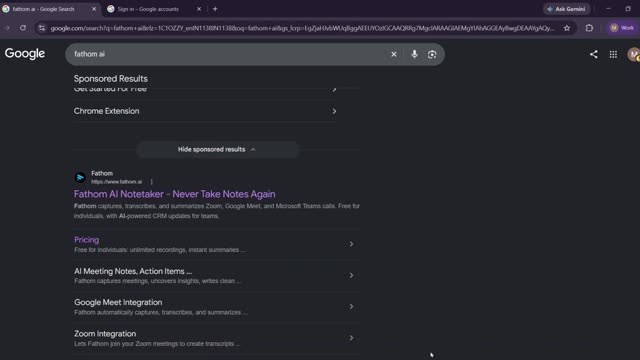
Task: Open Fathom AI Notetaker - Never Take Notes Again
Action: click(x=174, y=194)
